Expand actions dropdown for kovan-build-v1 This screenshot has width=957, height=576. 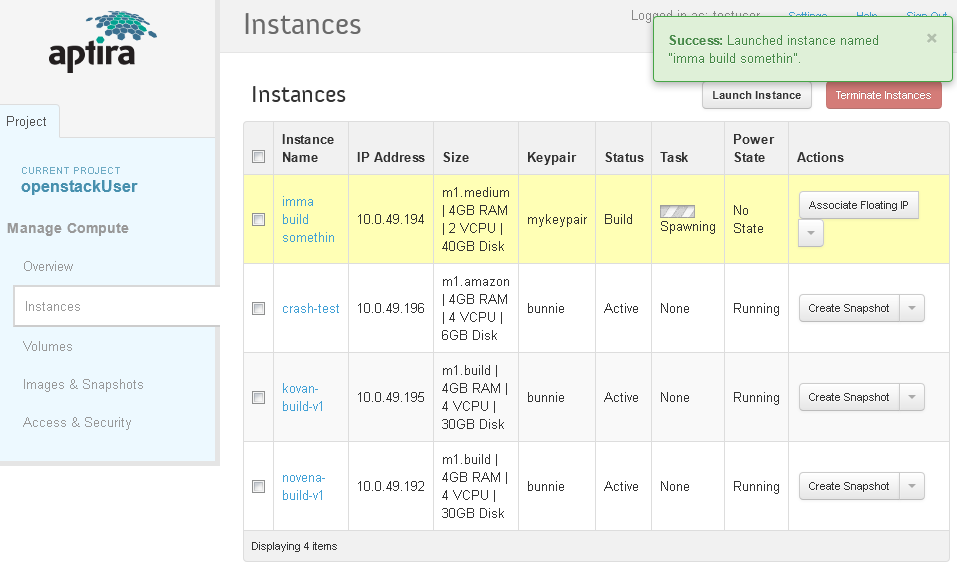(912, 397)
